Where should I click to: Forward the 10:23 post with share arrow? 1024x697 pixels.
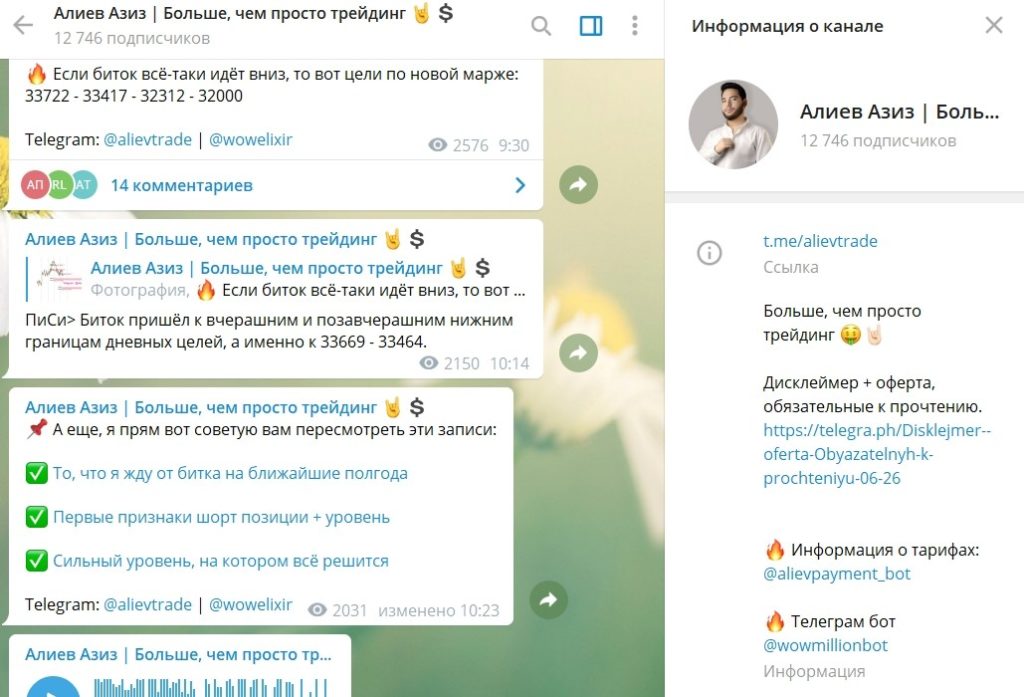[549, 600]
